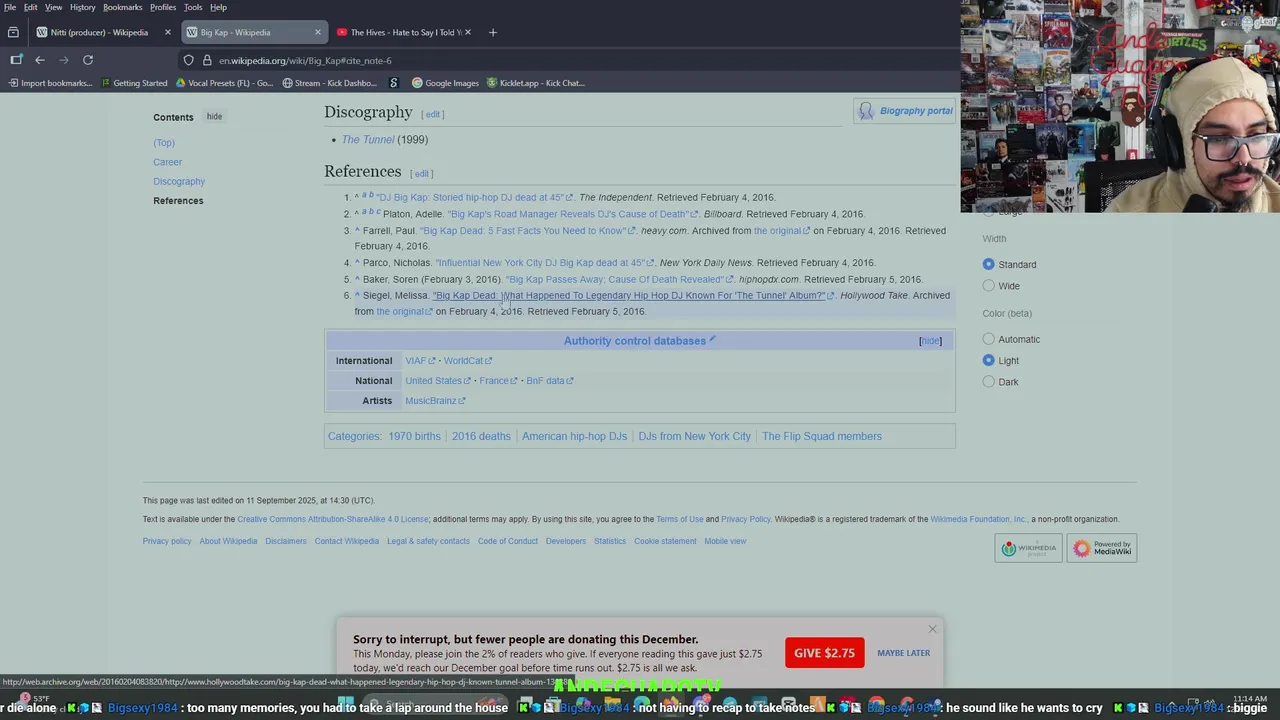
Task: Click MAYBE LATER button
Action: click(903, 653)
